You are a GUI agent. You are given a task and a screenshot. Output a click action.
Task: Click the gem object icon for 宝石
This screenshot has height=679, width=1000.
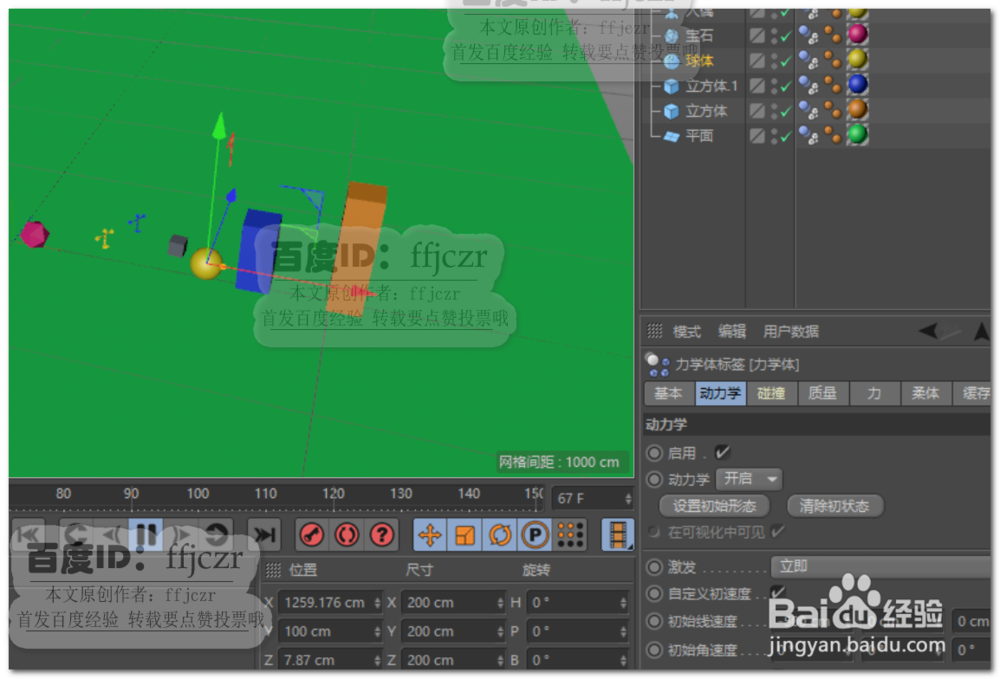[671, 36]
